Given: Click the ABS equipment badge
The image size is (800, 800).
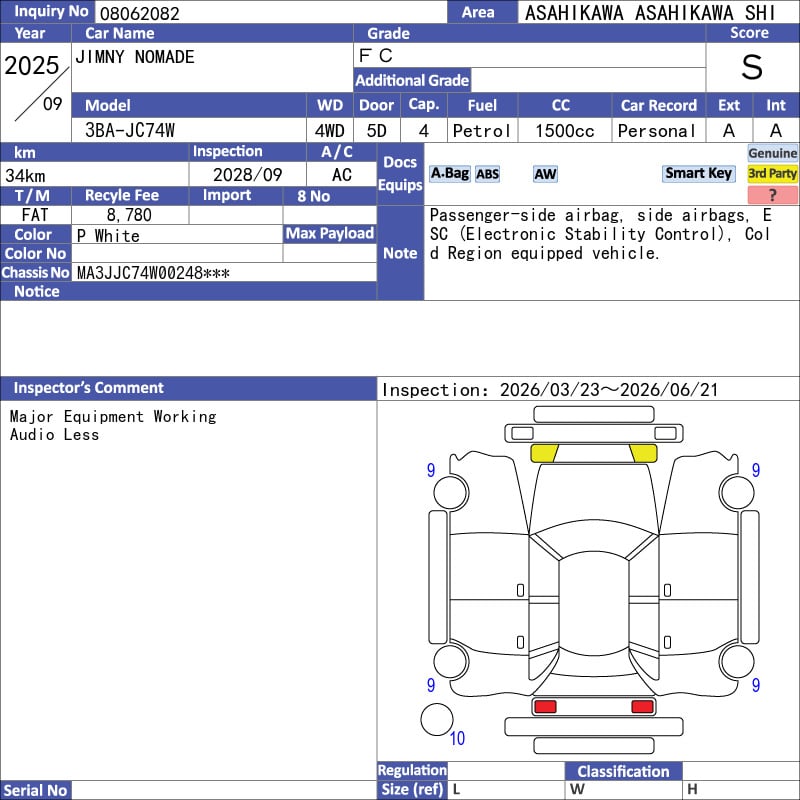Looking at the screenshot, I should click(x=487, y=174).
